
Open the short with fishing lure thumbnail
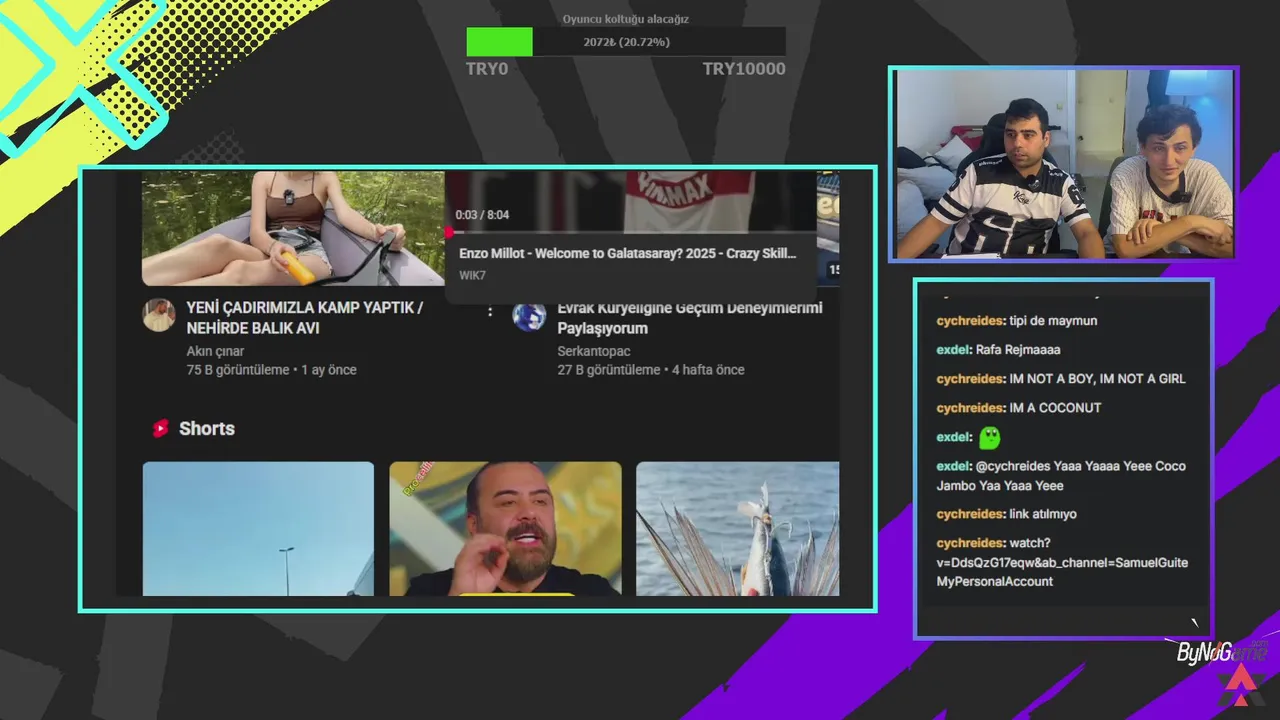(737, 528)
